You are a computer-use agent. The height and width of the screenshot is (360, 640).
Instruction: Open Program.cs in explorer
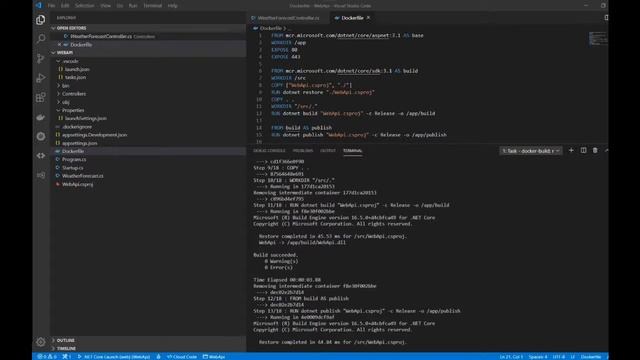[74, 159]
